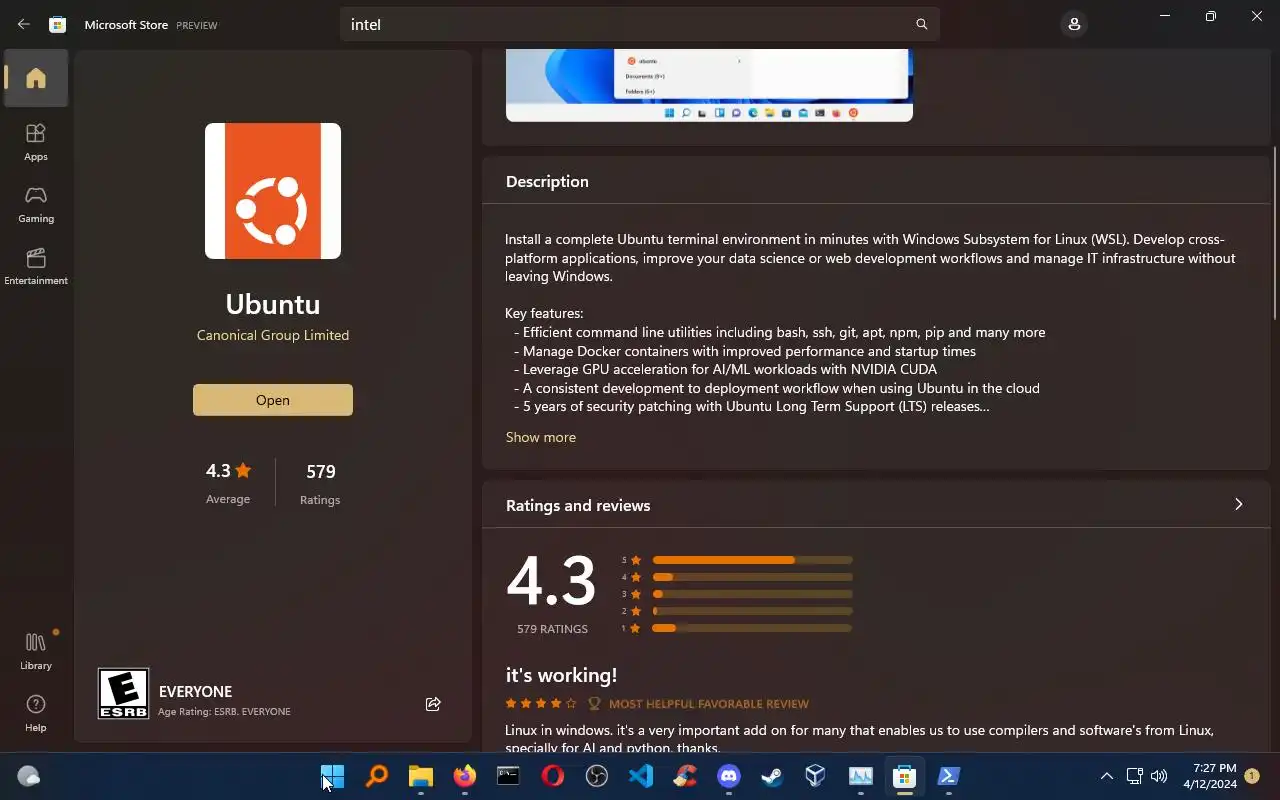Open the terminal console from the taskbar
This screenshot has height=800, width=1280.
pyautogui.click(x=508, y=776)
